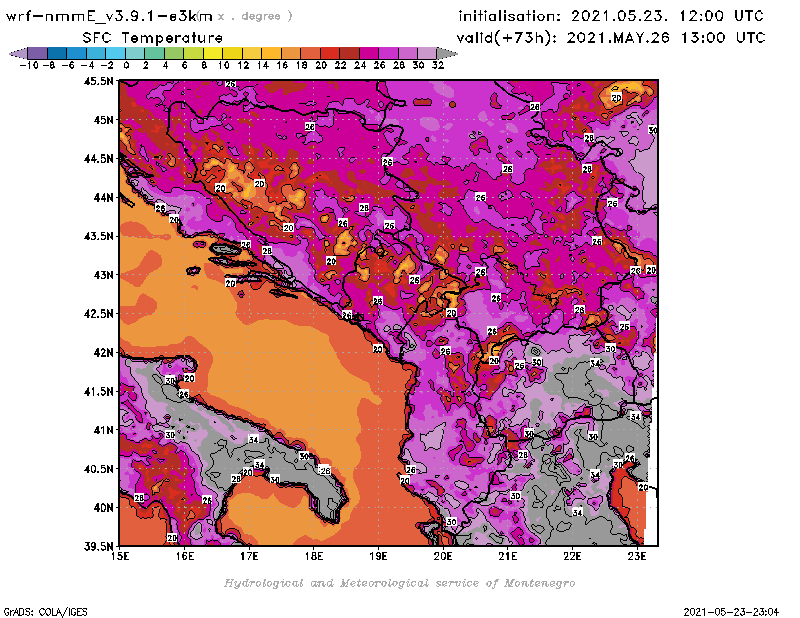
Task: Click the '41.5N' latitude label
Action: (98, 391)
